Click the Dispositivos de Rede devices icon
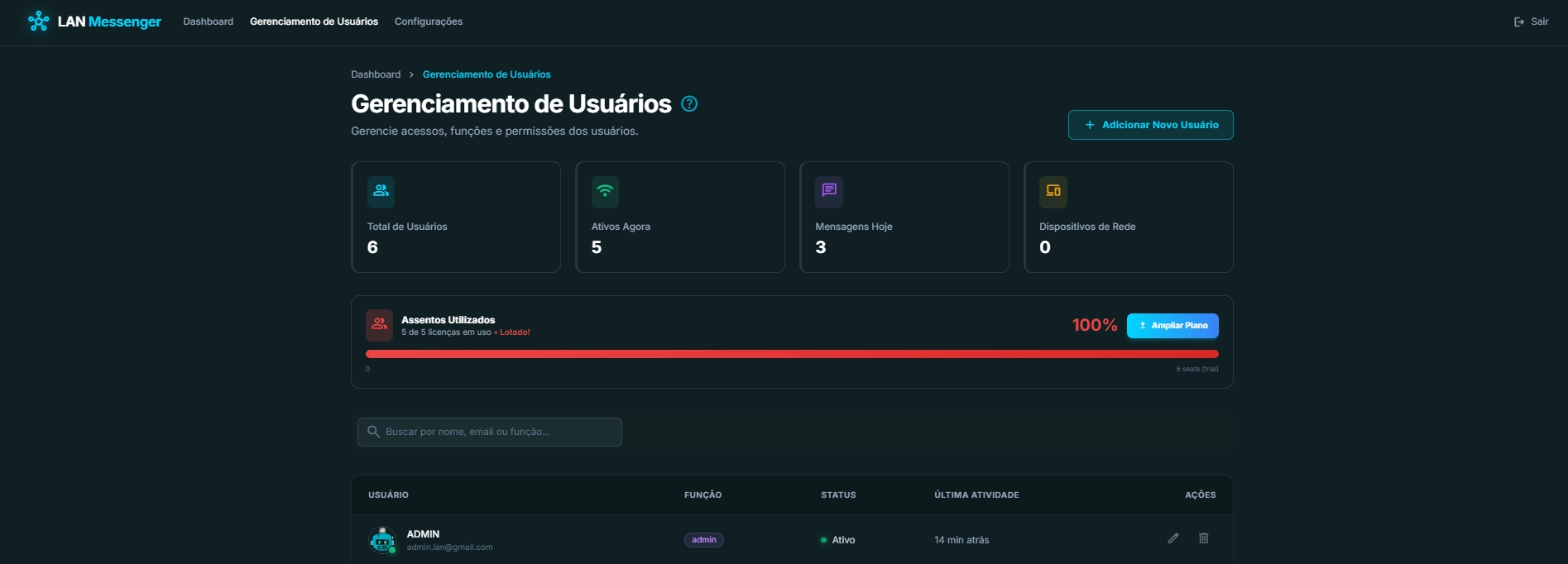This screenshot has height=564, width=1568. click(x=1053, y=191)
